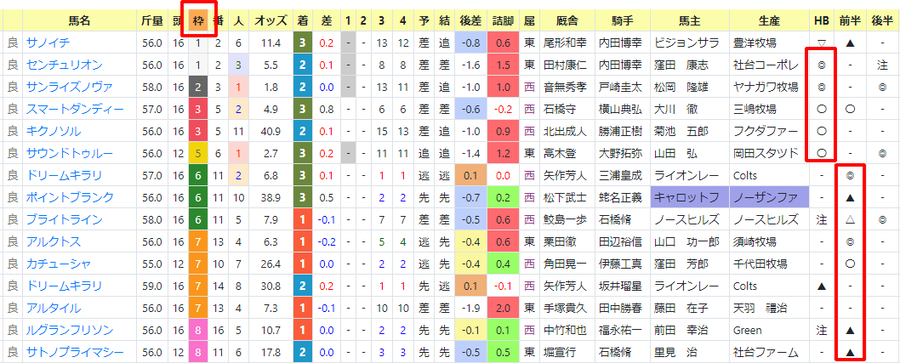Select odds value 1.8
The height and width of the screenshot is (363, 900).
click(x=270, y=87)
